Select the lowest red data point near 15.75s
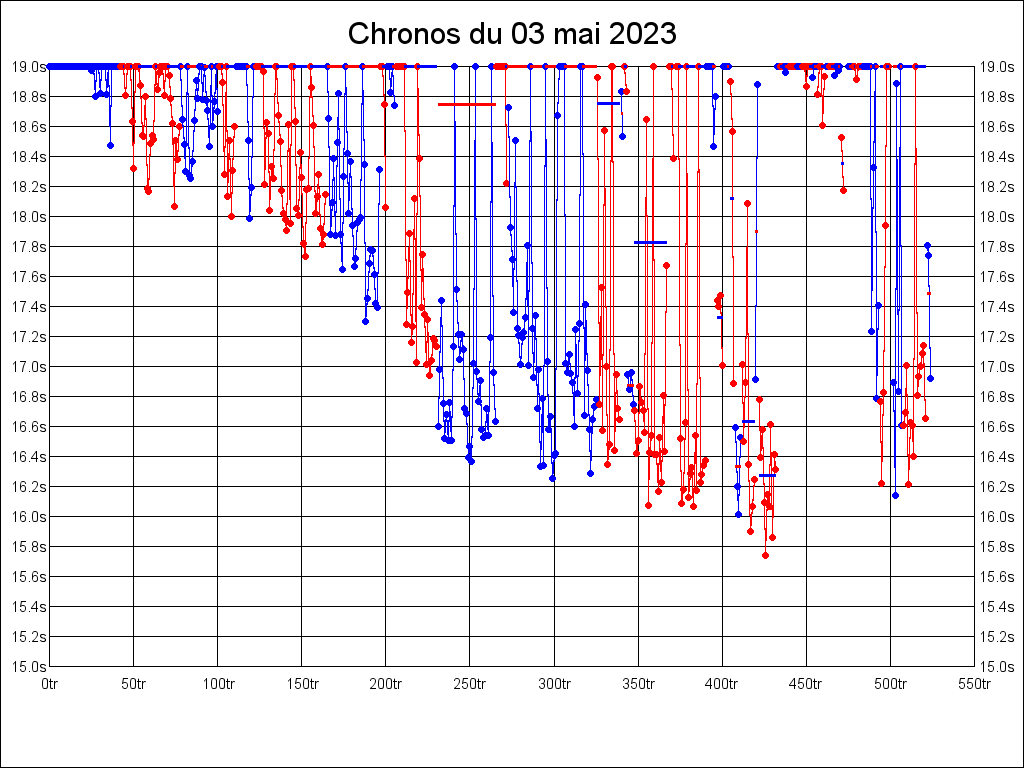This screenshot has height=768, width=1024. coord(765,555)
